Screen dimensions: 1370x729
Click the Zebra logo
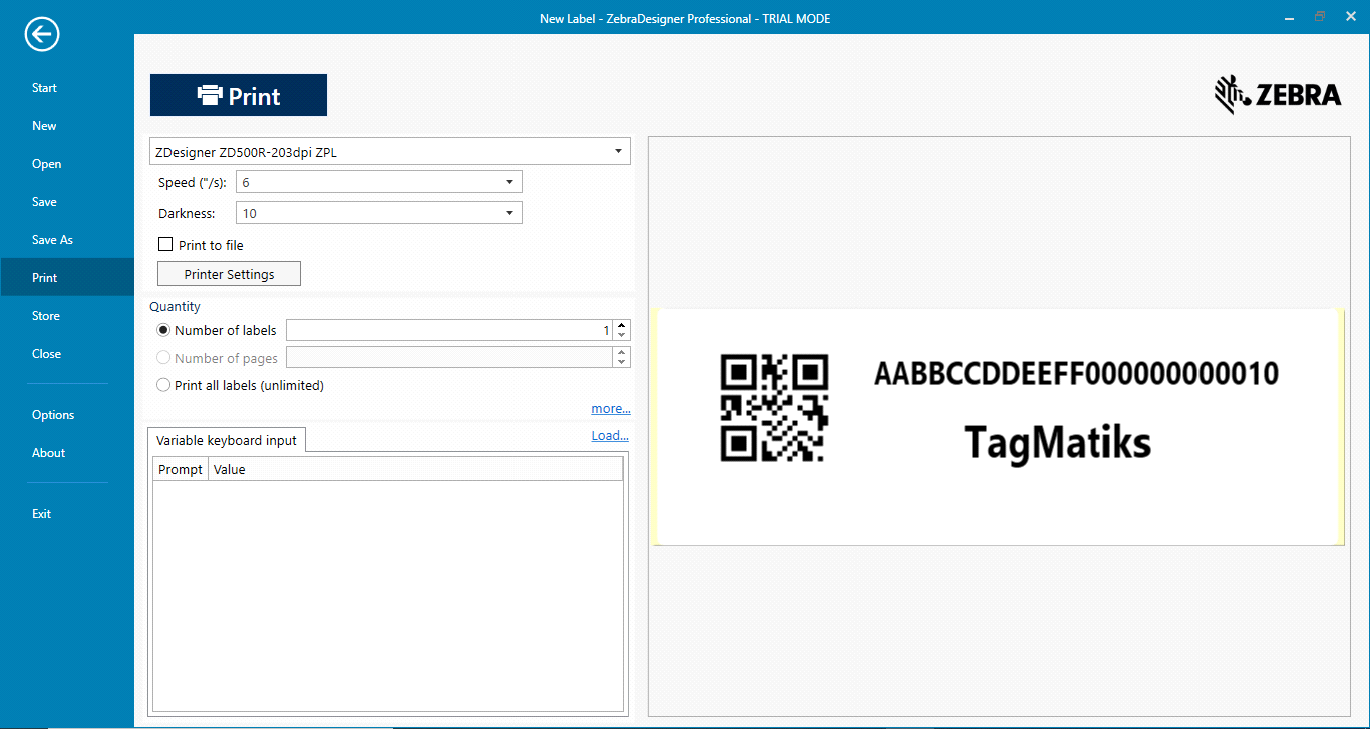tap(1277, 95)
